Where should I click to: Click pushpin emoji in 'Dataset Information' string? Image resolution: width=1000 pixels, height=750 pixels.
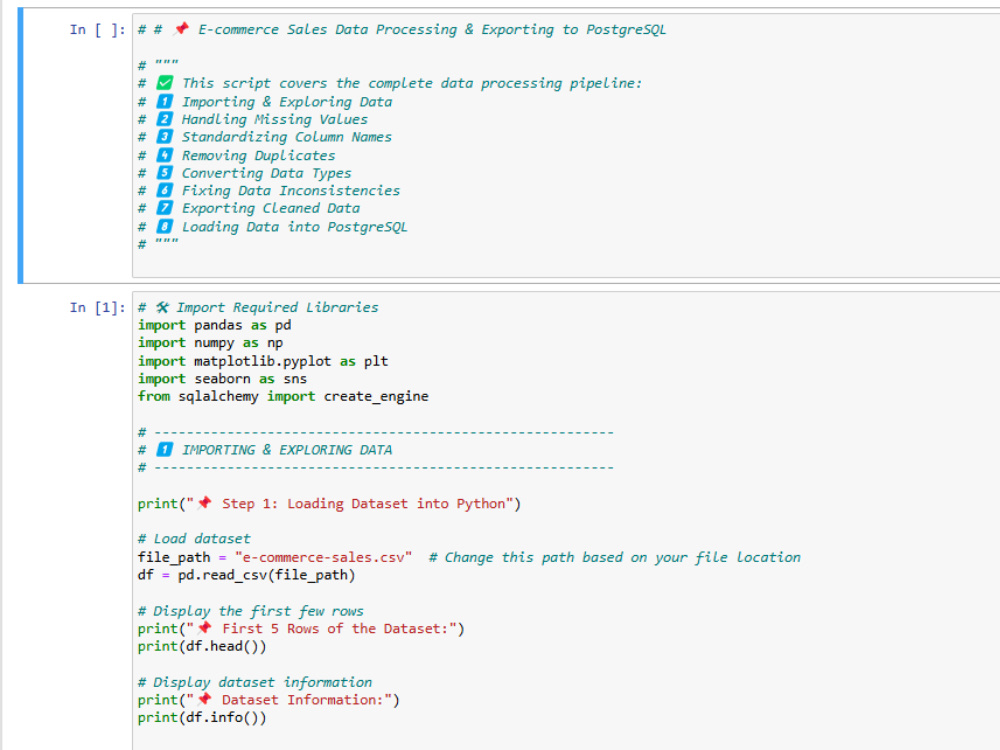(205, 700)
